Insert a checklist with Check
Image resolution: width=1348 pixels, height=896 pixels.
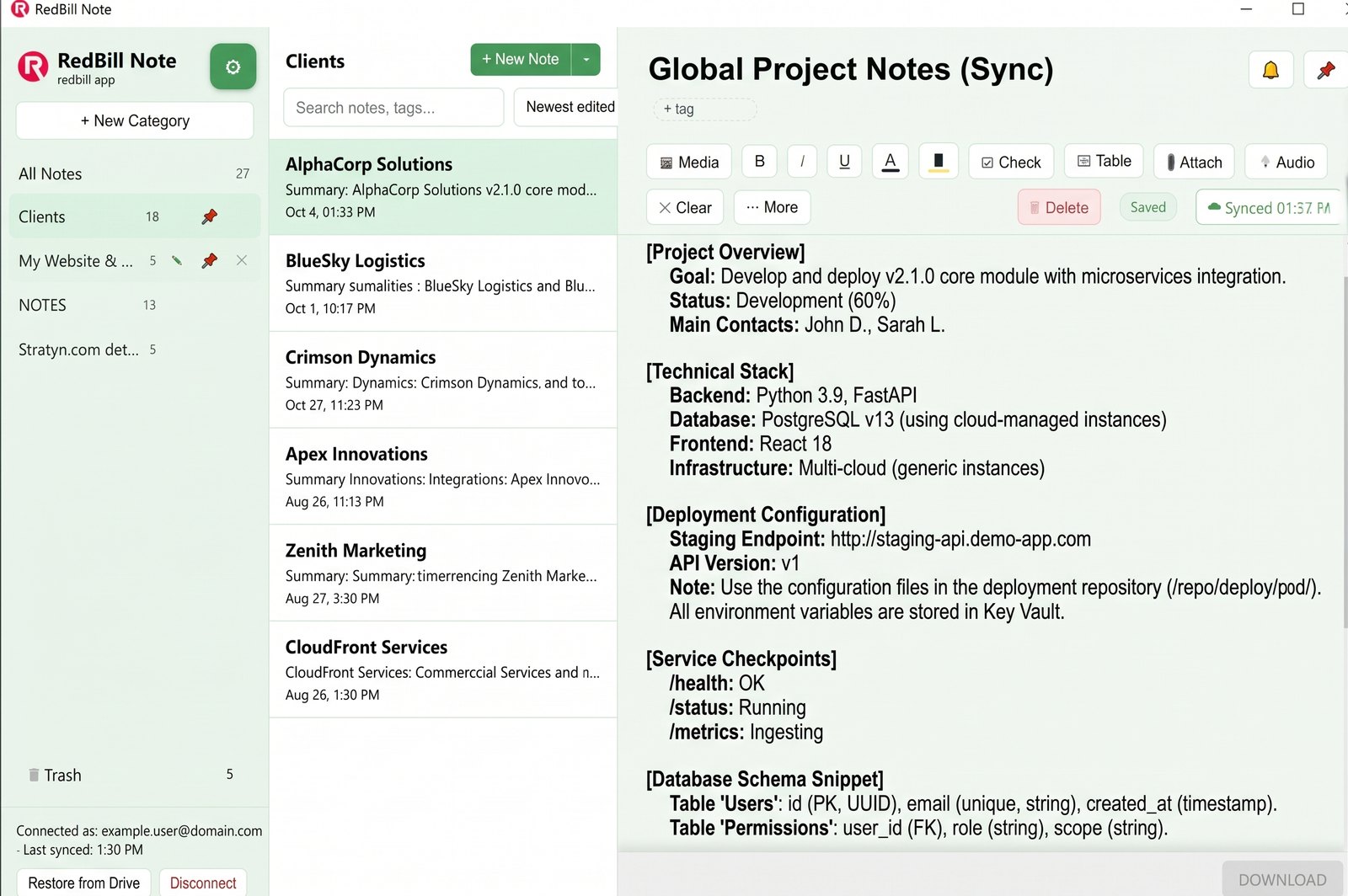[x=1011, y=162]
